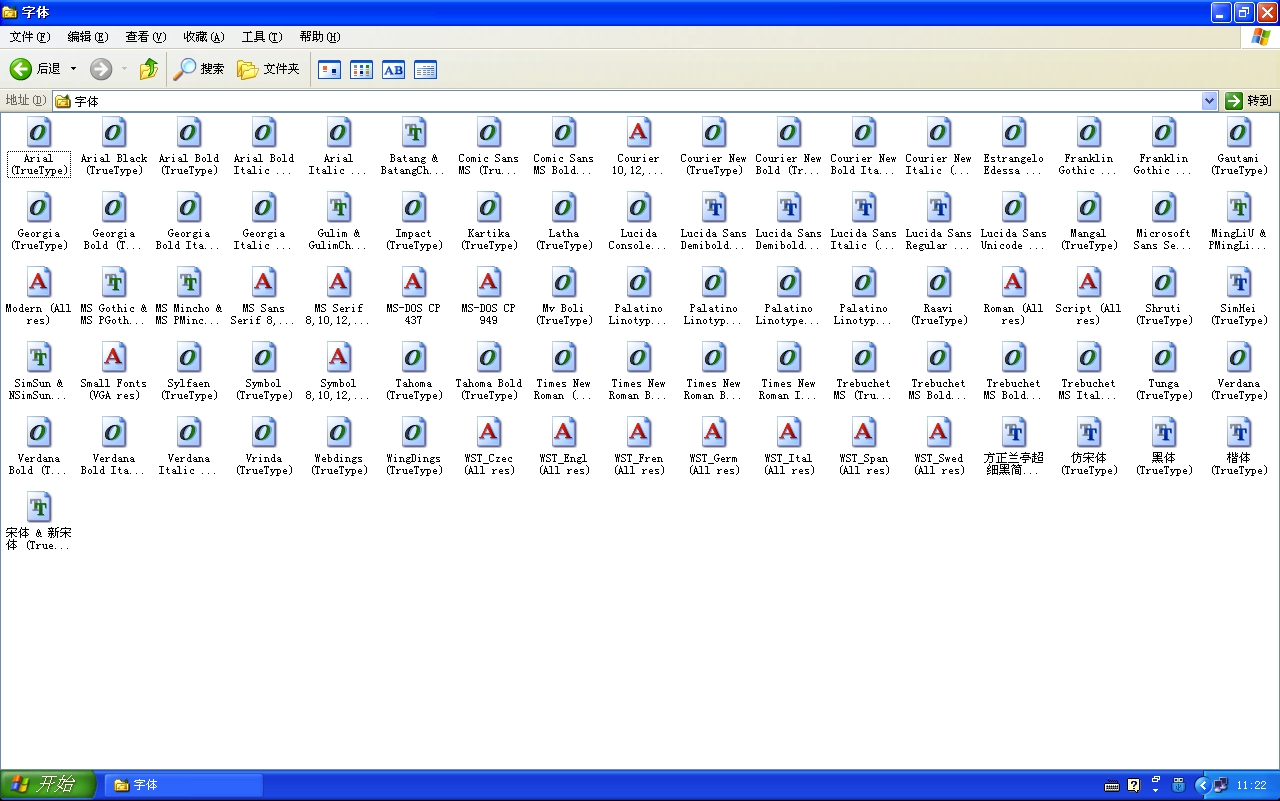Select the MS-DOS CP 437 font icon
The height and width of the screenshot is (801, 1280).
click(x=414, y=282)
